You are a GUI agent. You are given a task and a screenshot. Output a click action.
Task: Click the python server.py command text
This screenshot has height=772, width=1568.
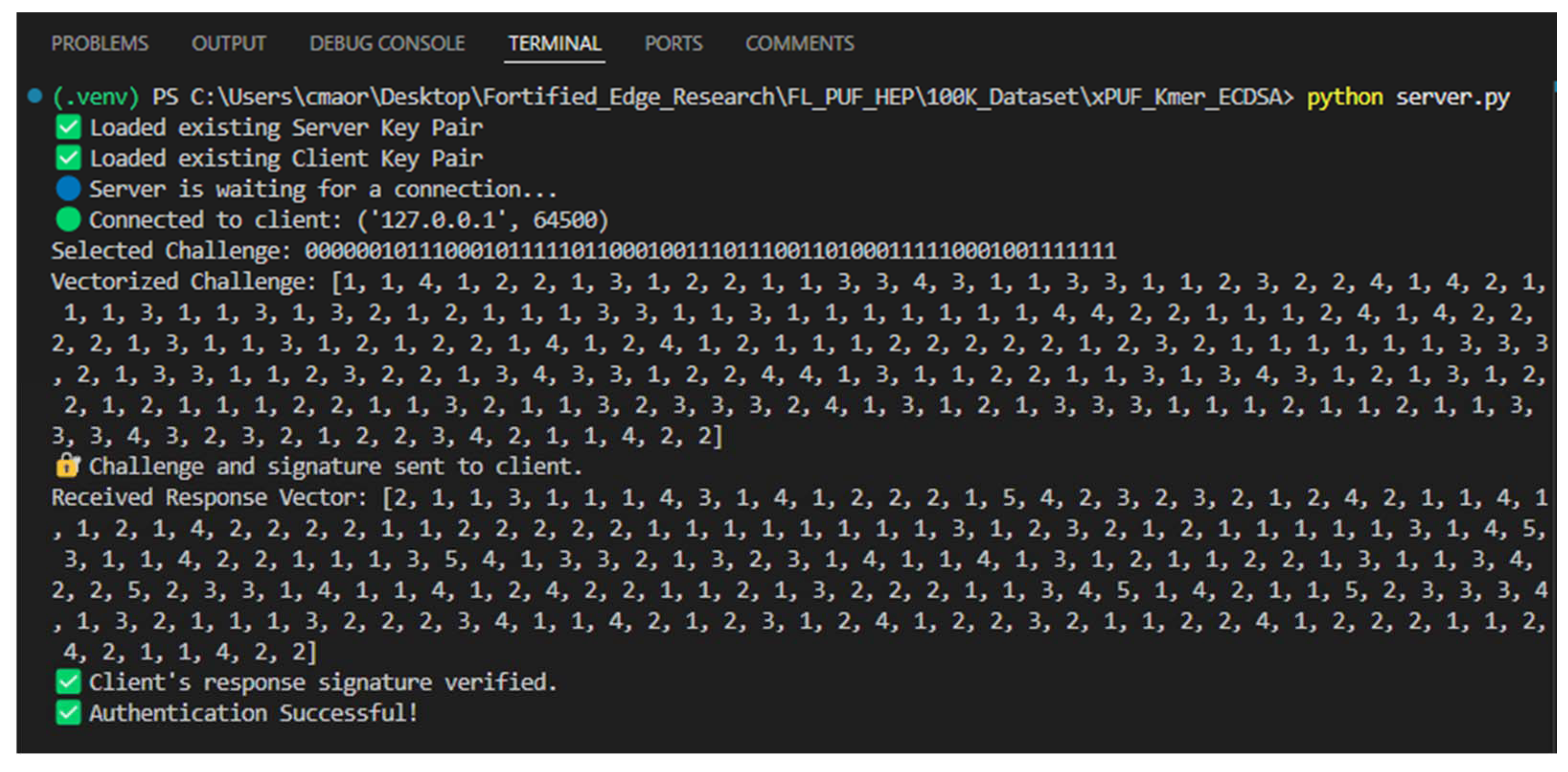[1407, 97]
